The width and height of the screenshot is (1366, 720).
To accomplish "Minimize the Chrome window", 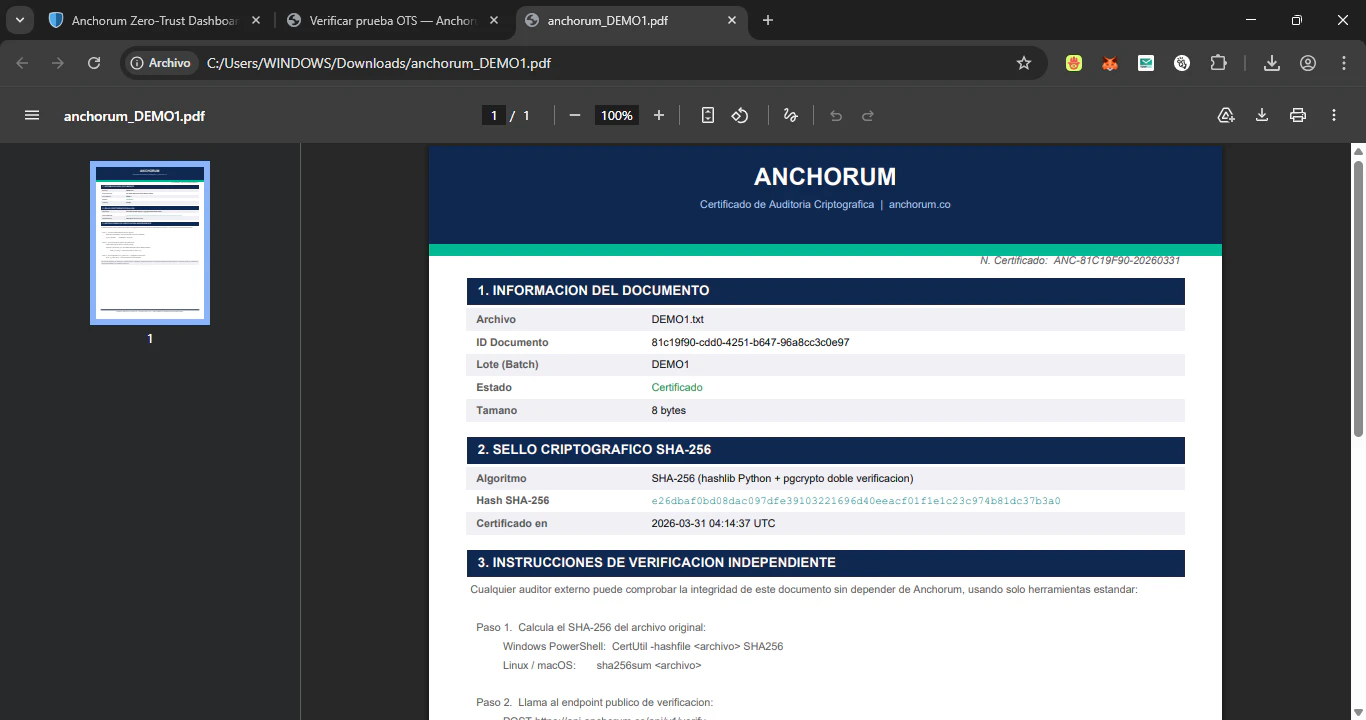I will tap(1251, 20).
